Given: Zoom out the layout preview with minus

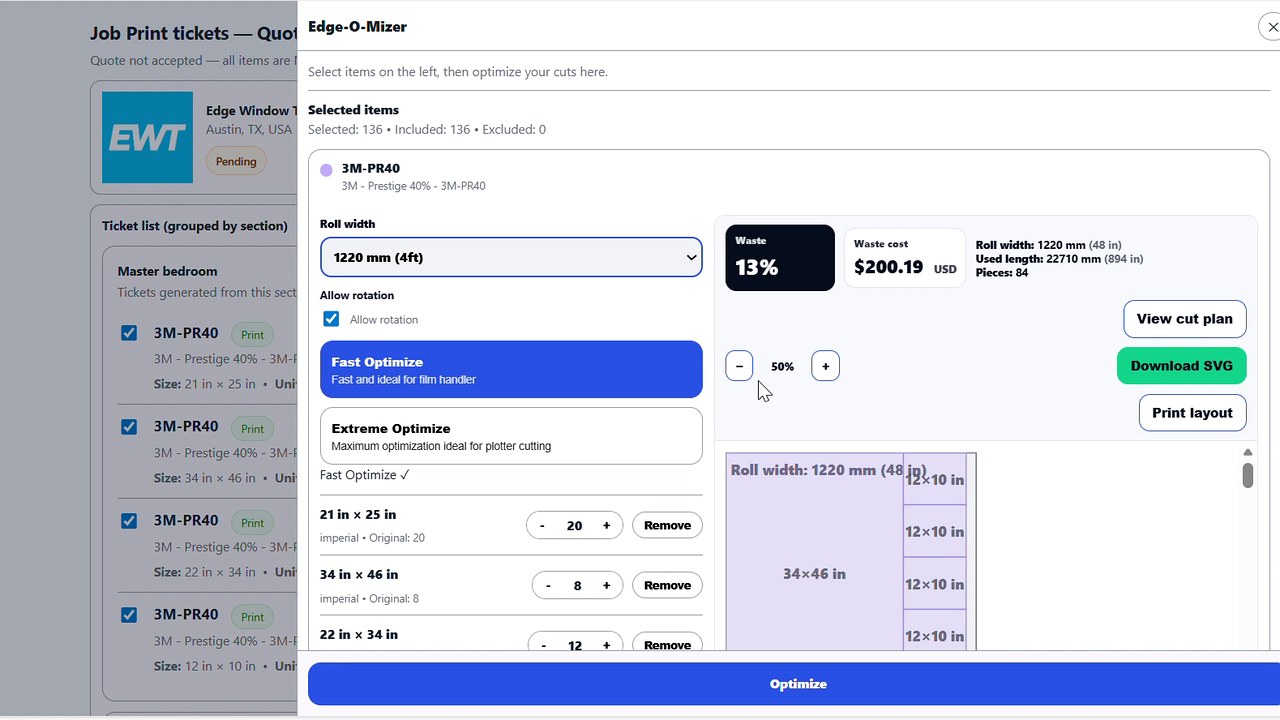Looking at the screenshot, I should [739, 366].
